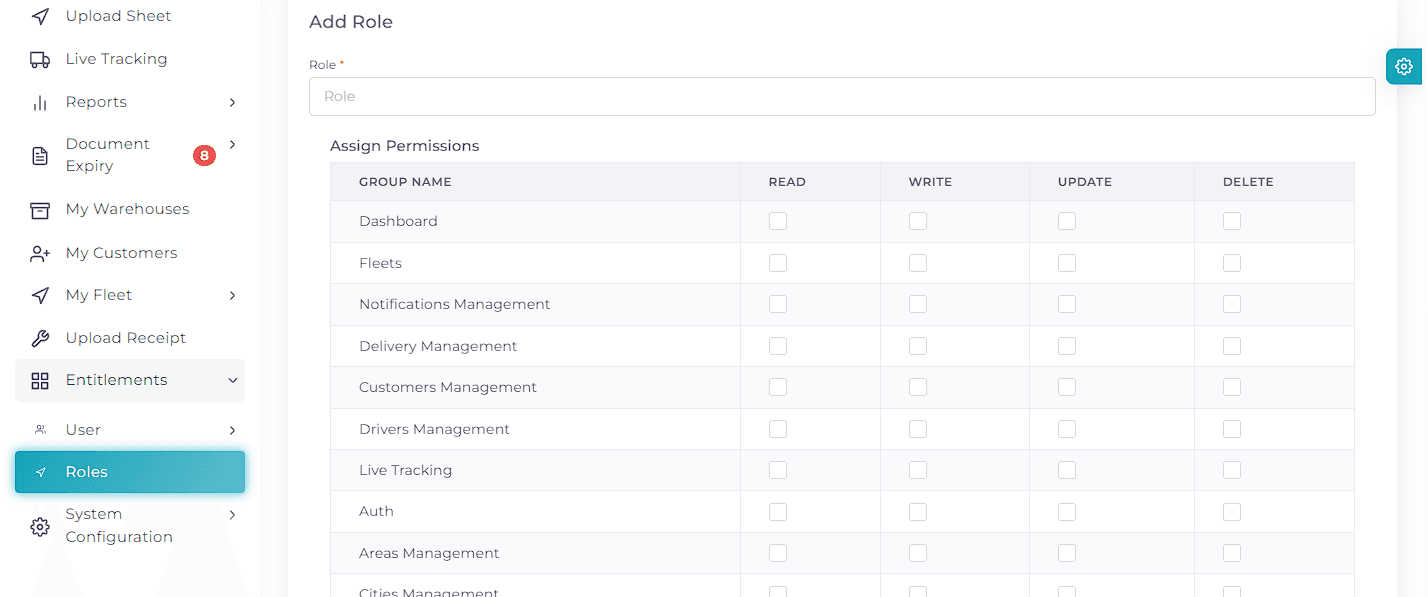Click the Reports bar chart icon
Screen dimensions: 1428x597
[40, 102]
